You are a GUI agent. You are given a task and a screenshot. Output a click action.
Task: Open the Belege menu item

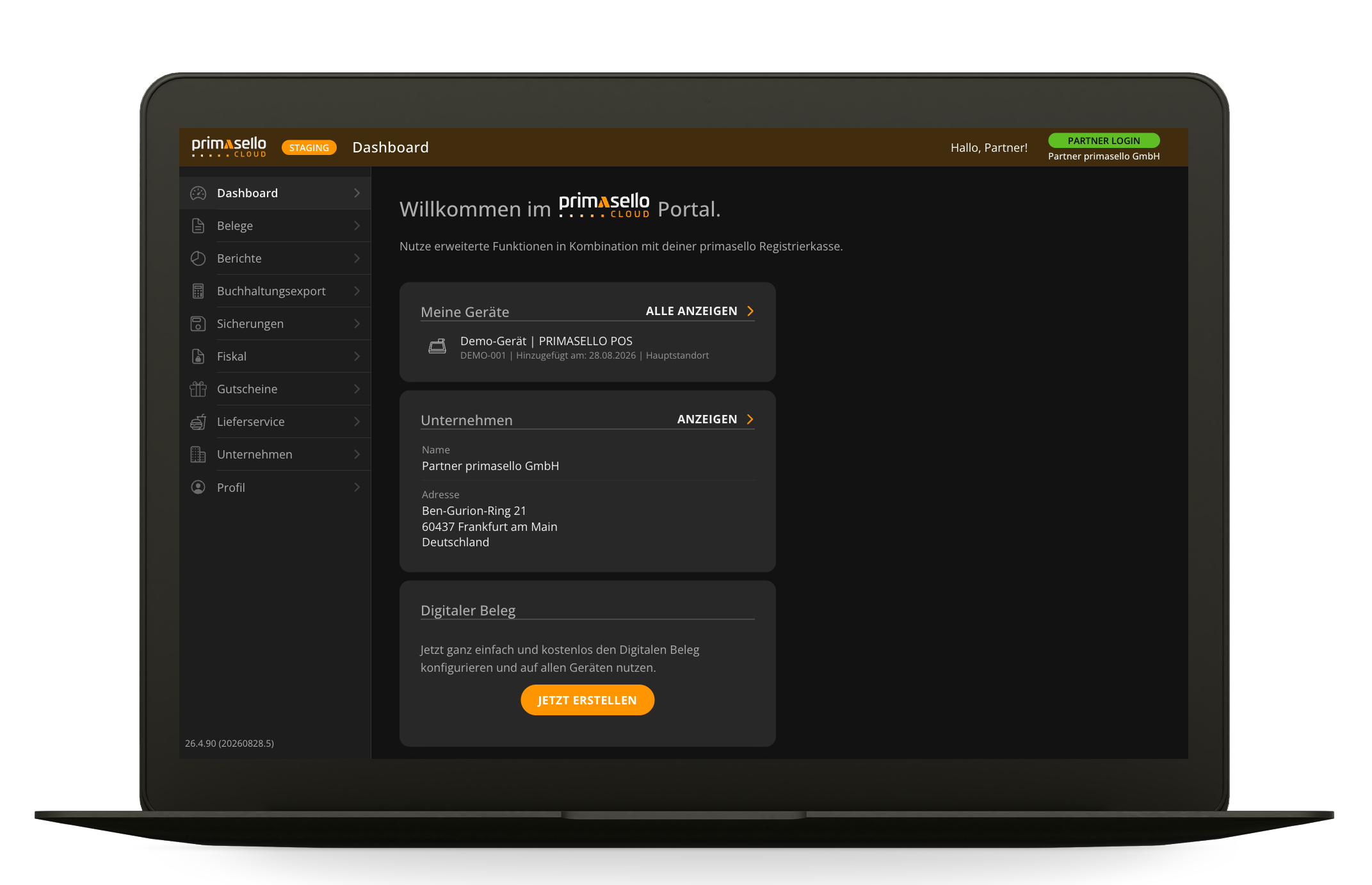pos(275,226)
